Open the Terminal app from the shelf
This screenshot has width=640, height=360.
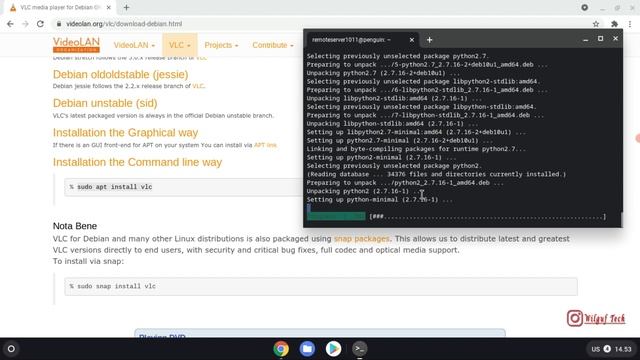[360, 349]
